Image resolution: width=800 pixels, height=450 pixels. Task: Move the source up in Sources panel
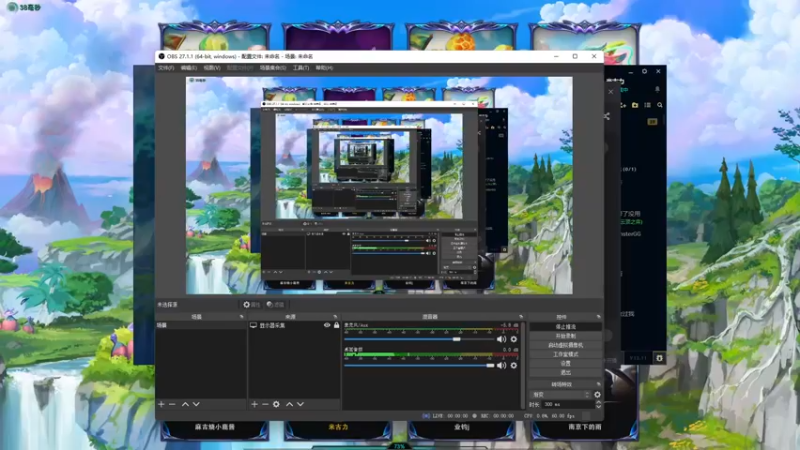(x=289, y=404)
